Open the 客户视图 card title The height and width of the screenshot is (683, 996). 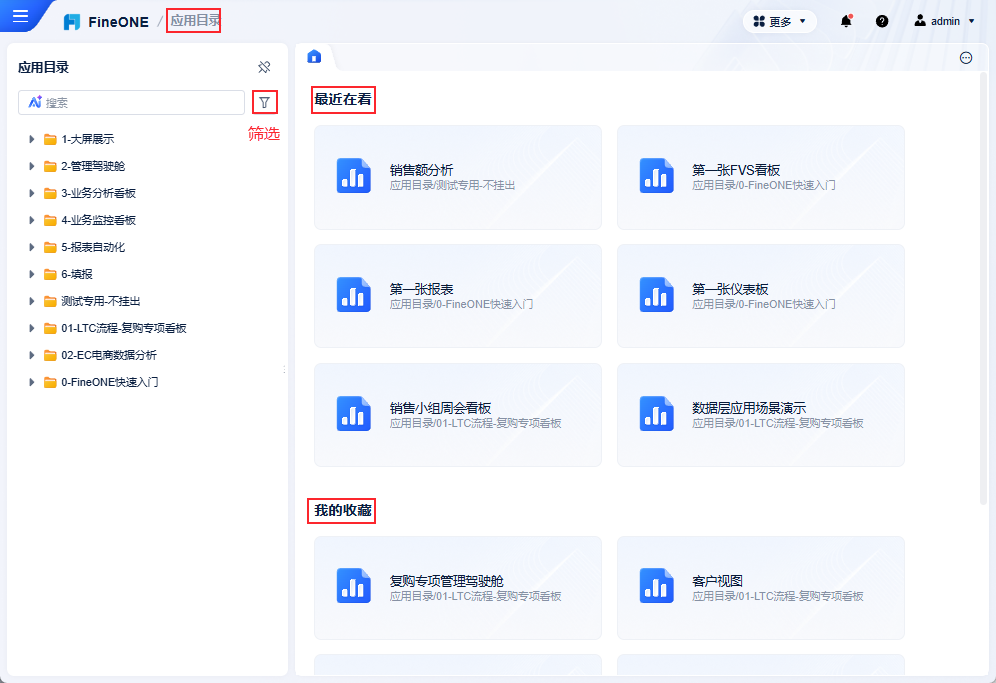(717, 581)
